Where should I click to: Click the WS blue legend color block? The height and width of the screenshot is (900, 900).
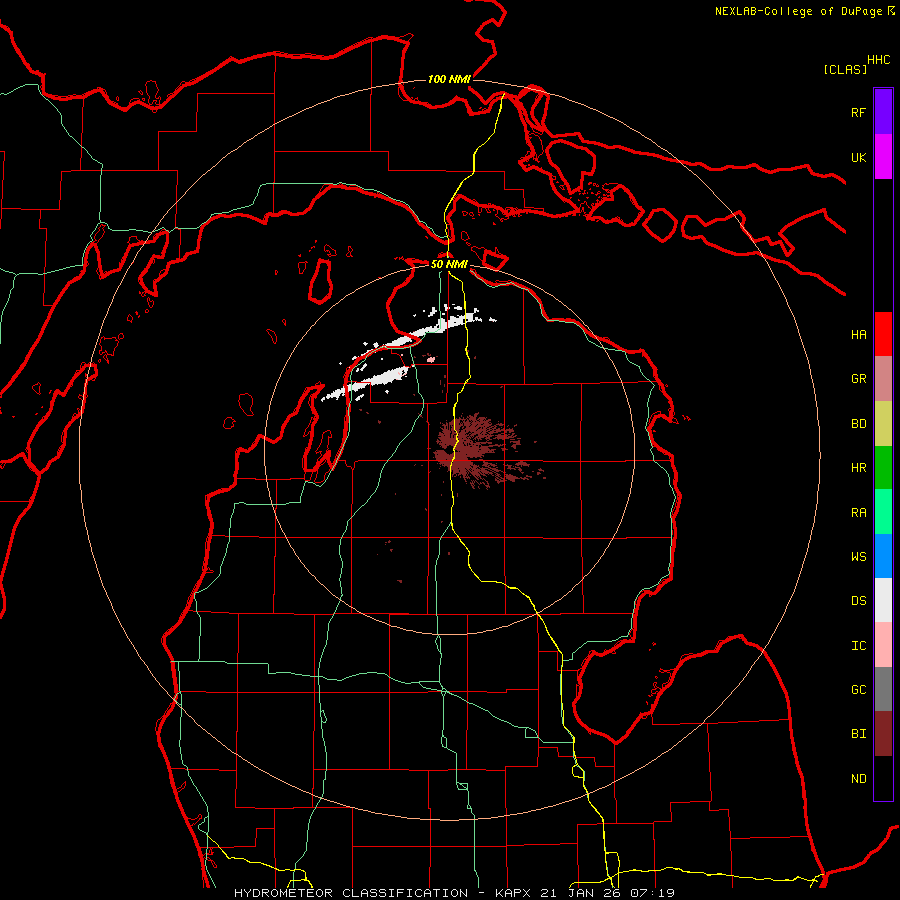click(883, 556)
